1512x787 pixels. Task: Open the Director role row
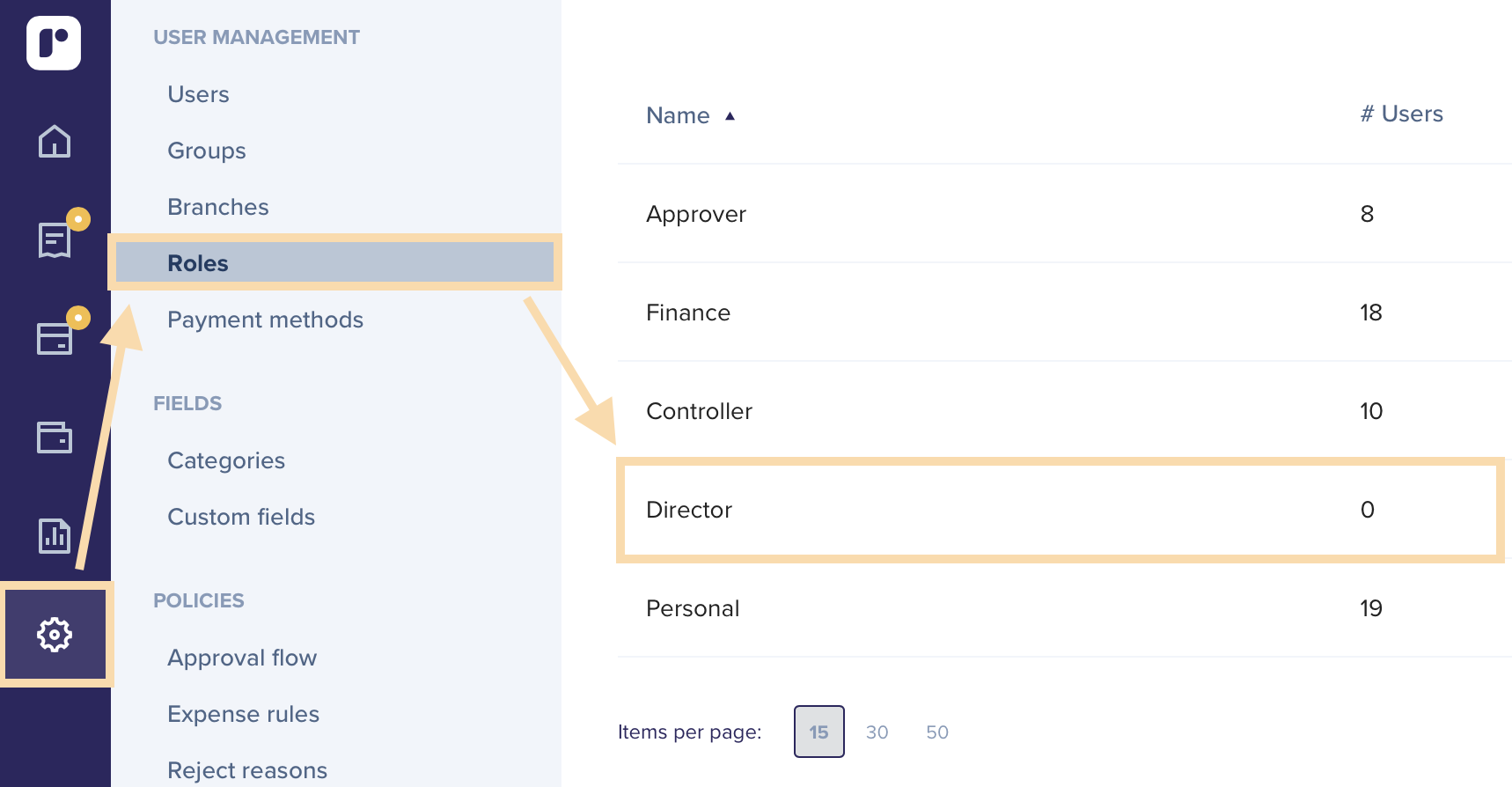[1061, 510]
